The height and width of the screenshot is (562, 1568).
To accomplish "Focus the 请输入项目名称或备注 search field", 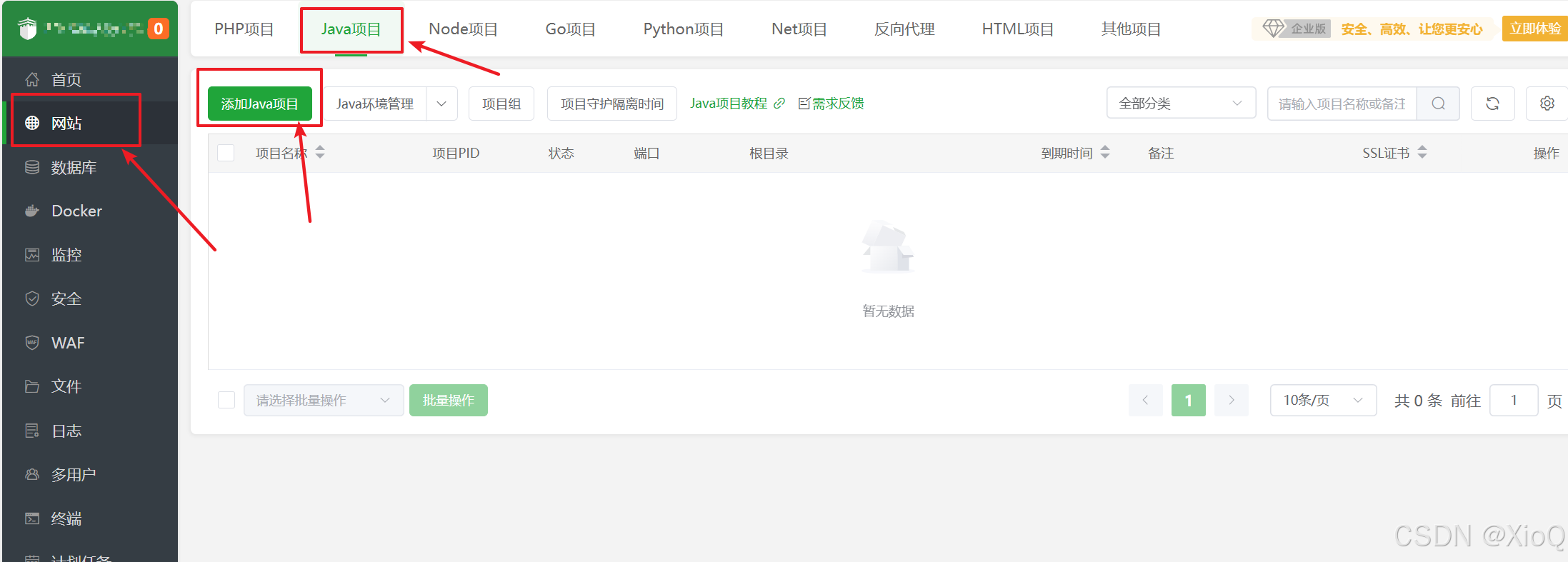I will (x=1342, y=104).
